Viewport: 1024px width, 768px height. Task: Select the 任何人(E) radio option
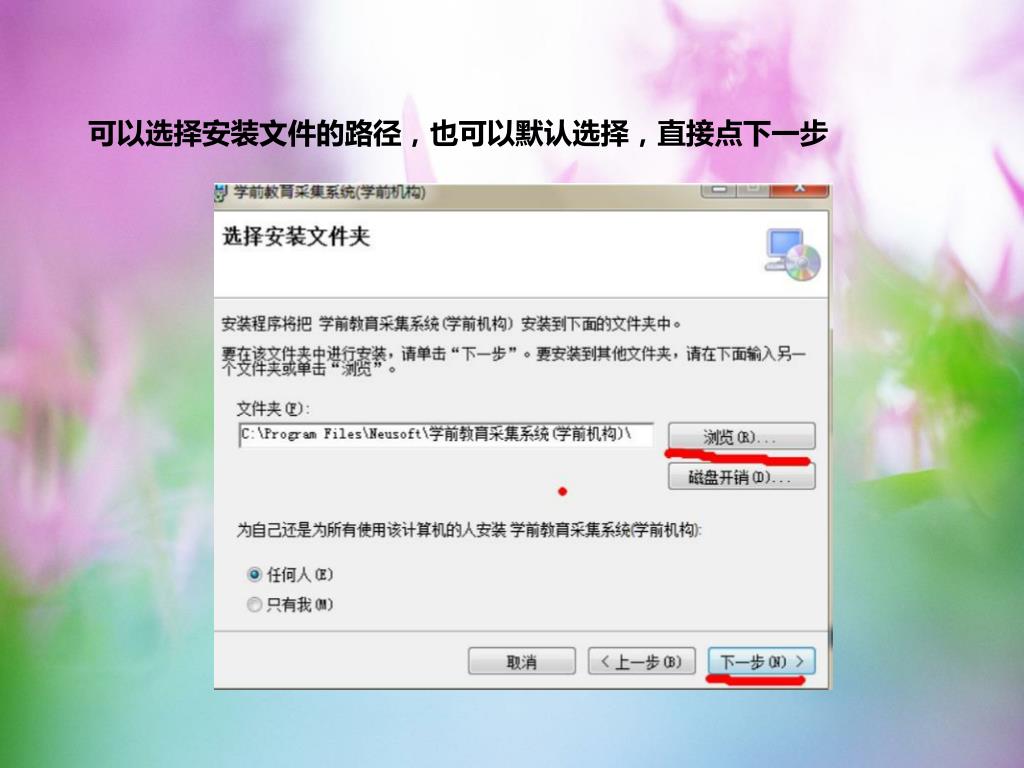(254, 575)
